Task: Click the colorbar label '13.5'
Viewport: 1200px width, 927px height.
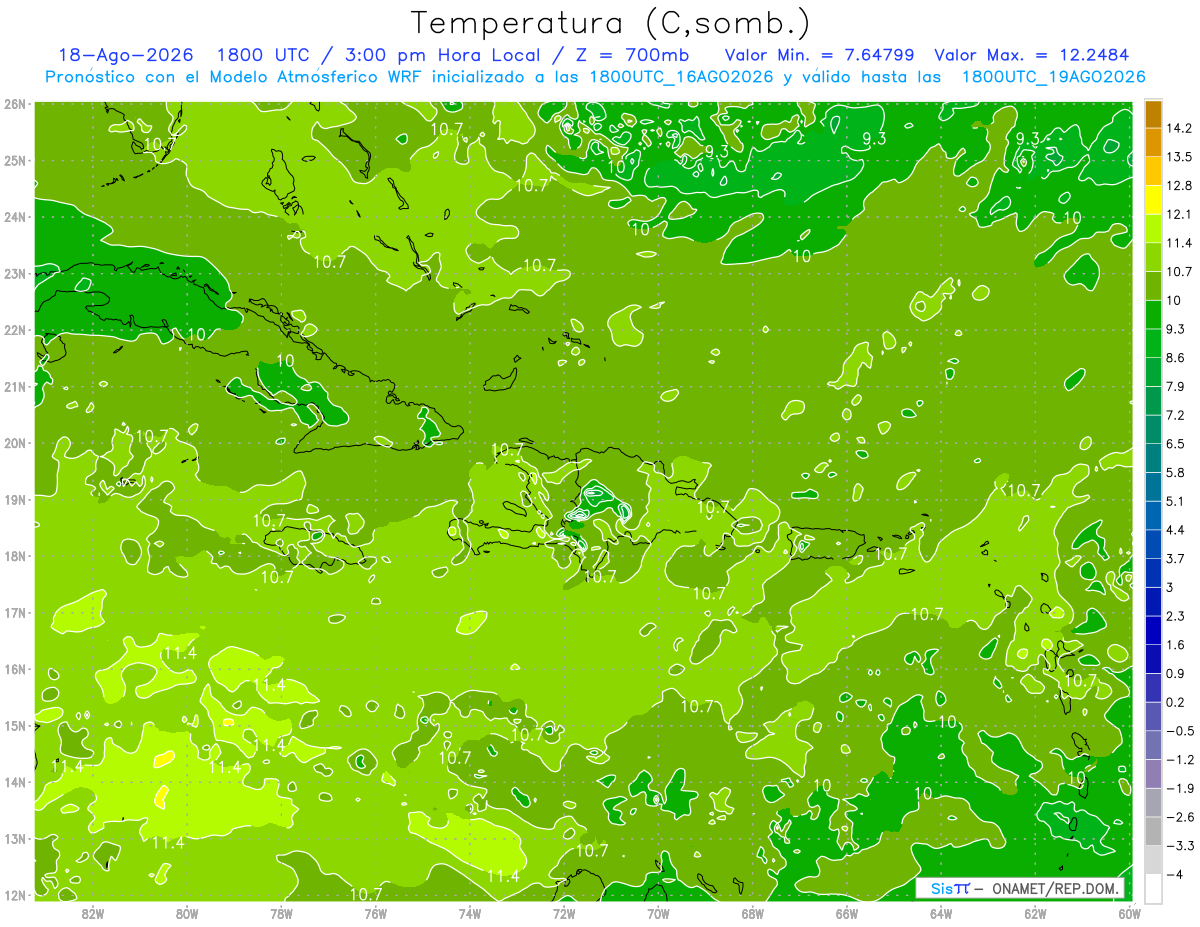Action: pyautogui.click(x=1178, y=157)
